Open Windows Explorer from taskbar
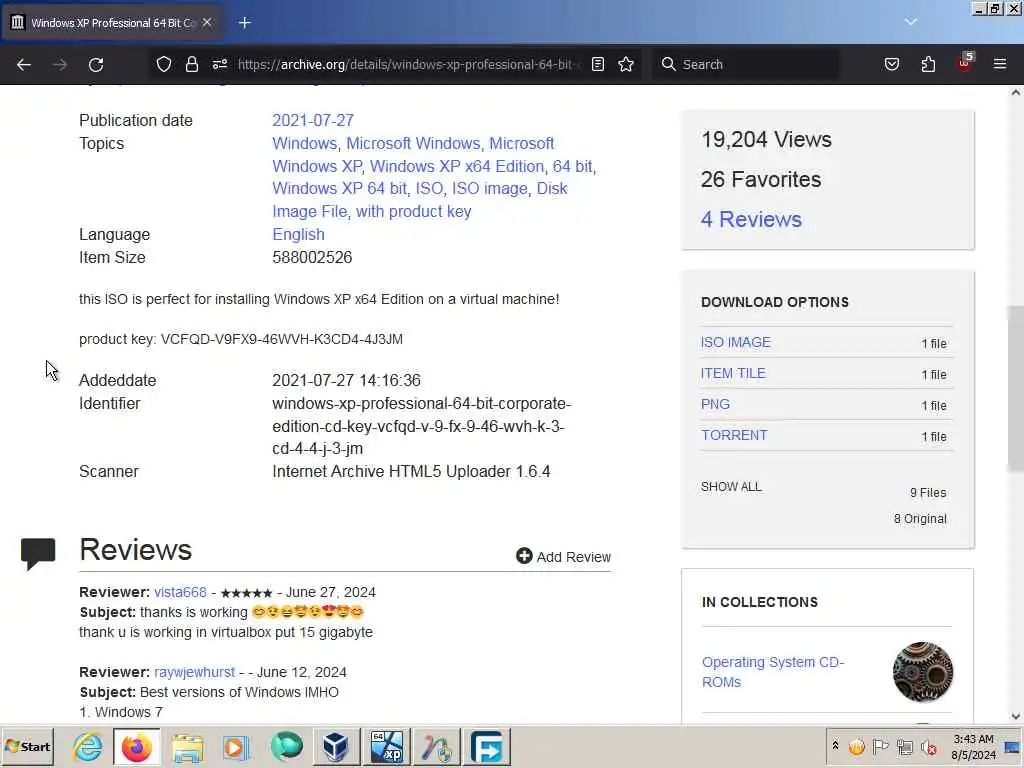This screenshot has height=768, width=1024. [187, 746]
